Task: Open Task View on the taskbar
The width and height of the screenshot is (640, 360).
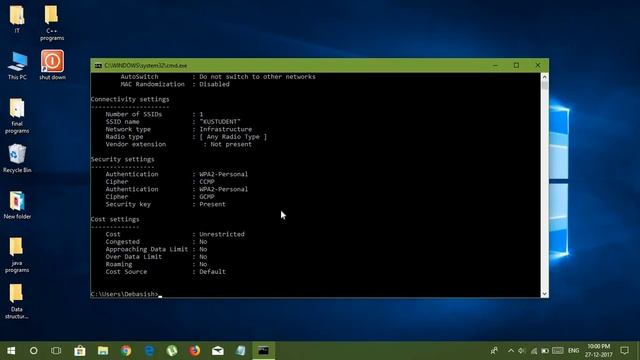Action: click(56, 351)
